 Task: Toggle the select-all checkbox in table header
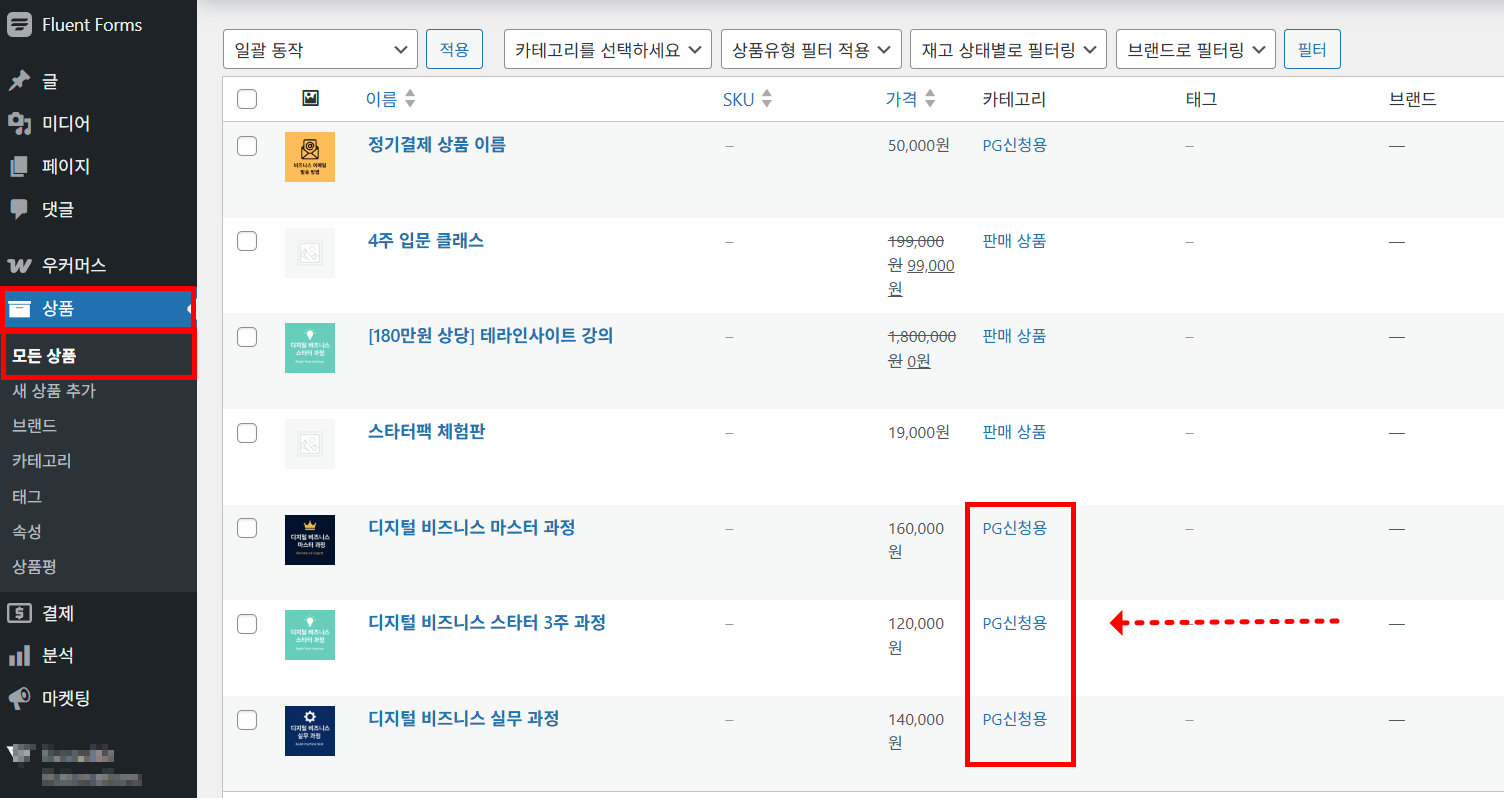pyautogui.click(x=247, y=98)
